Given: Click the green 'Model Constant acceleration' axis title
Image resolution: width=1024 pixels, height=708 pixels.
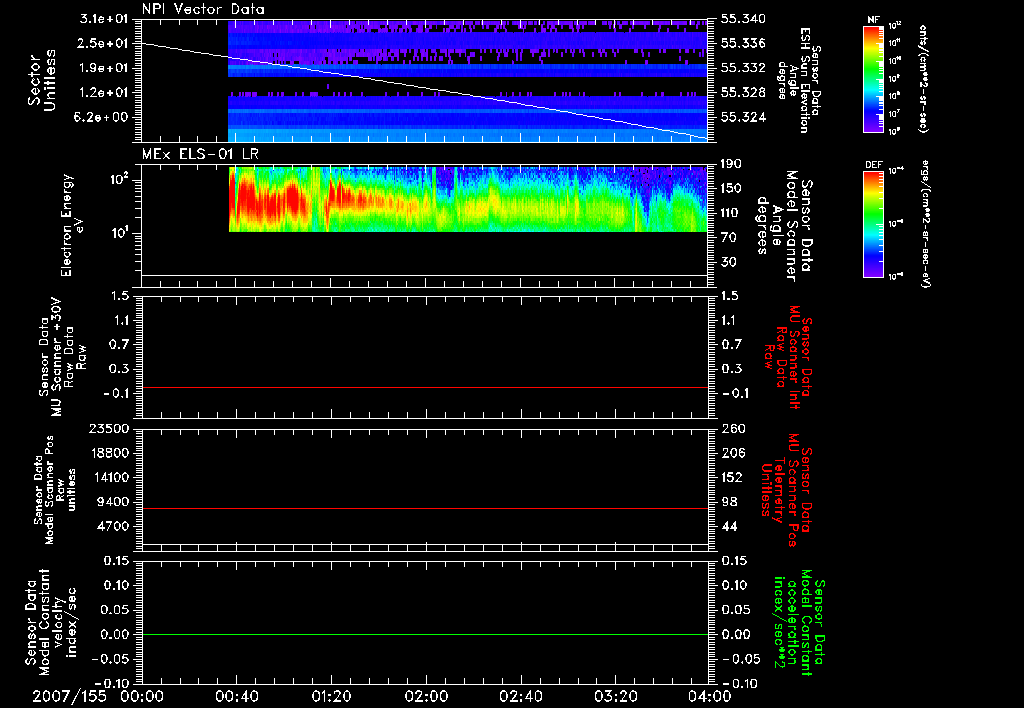Looking at the screenshot, I should [799, 624].
